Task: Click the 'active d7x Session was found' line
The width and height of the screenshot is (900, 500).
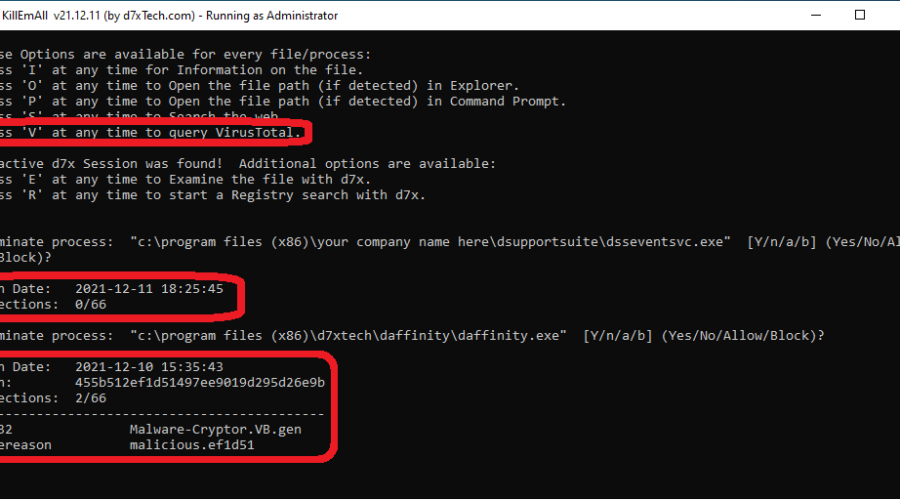Action: click(247, 164)
